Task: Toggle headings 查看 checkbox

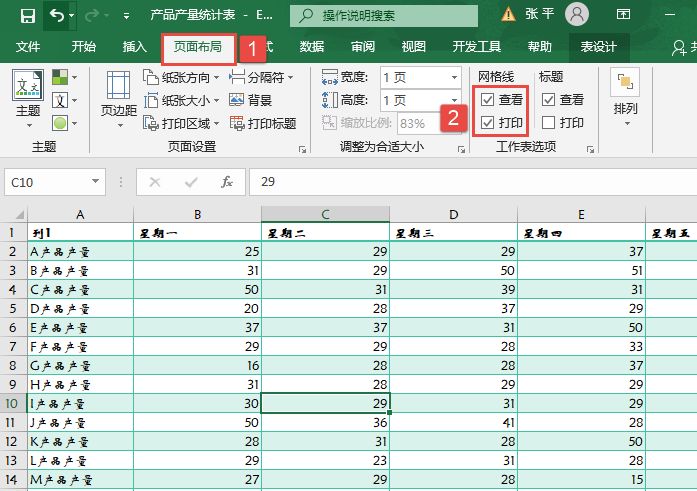Action: pyautogui.click(x=549, y=100)
